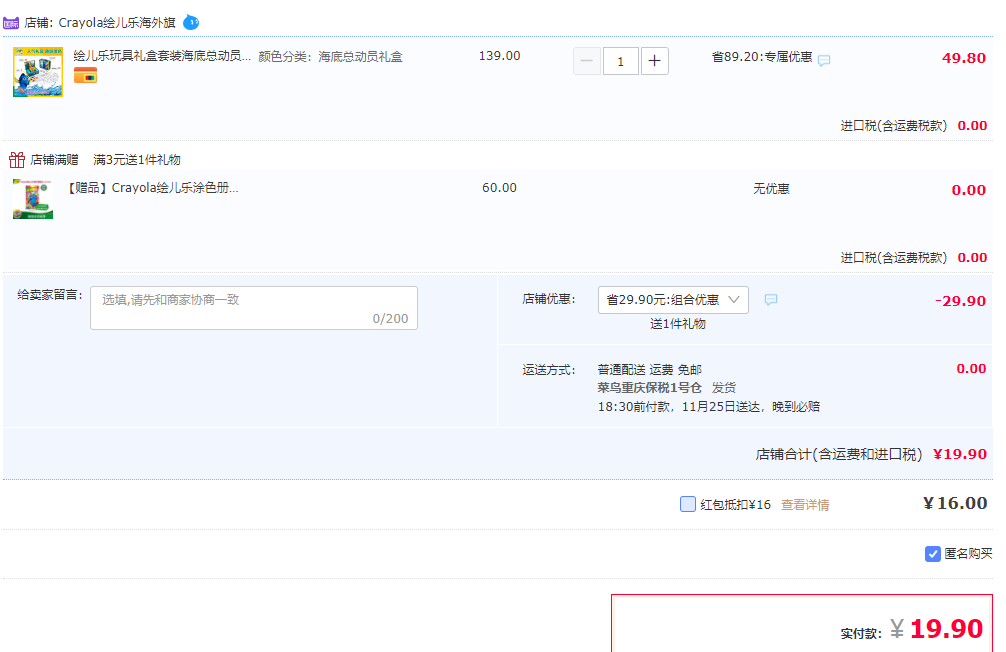Click comment icon next to 省89.20:专属优惠
This screenshot has height=652, width=1006.
pyautogui.click(x=824, y=60)
